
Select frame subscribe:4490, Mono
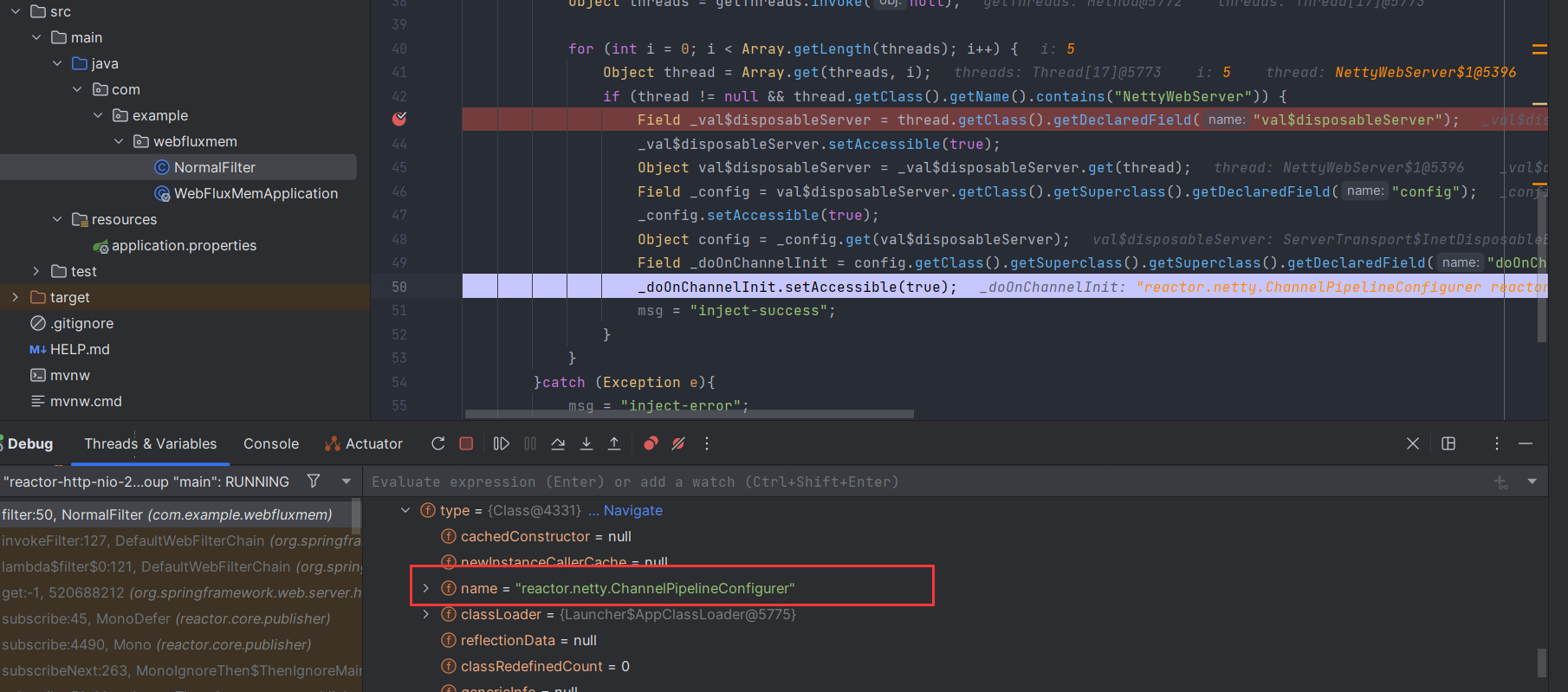[x=181, y=644]
